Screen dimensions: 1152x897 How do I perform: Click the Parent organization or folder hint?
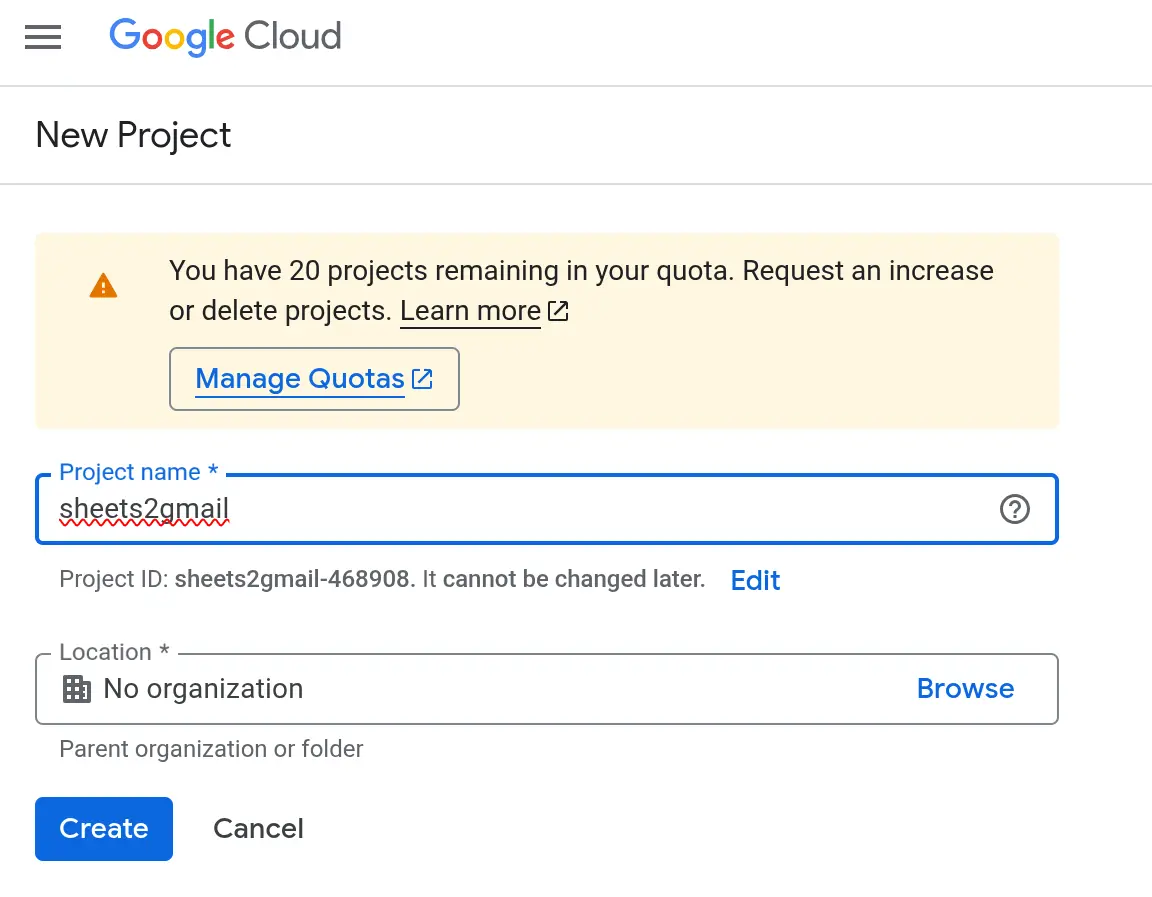tap(211, 749)
